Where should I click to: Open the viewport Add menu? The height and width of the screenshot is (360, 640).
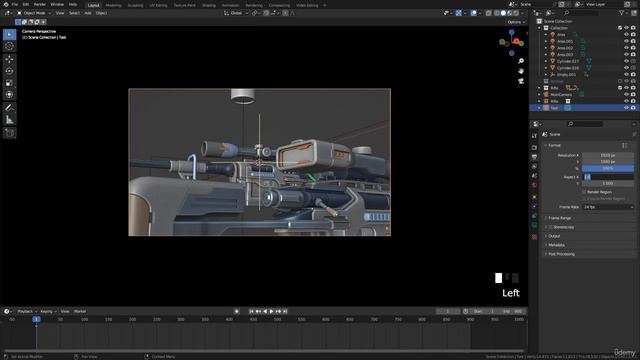pyautogui.click(x=88, y=13)
